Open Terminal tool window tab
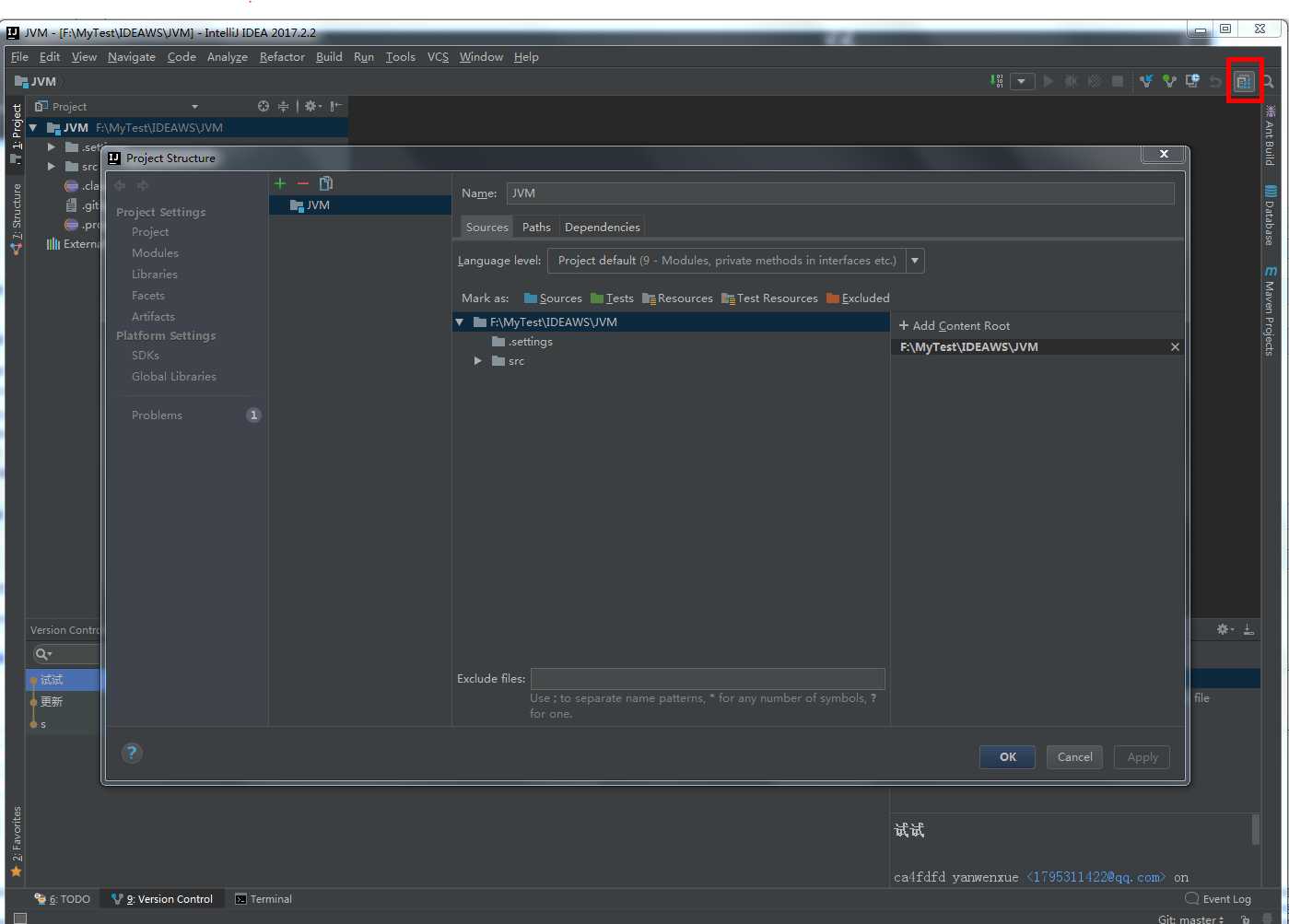1289x924 pixels. (x=264, y=899)
